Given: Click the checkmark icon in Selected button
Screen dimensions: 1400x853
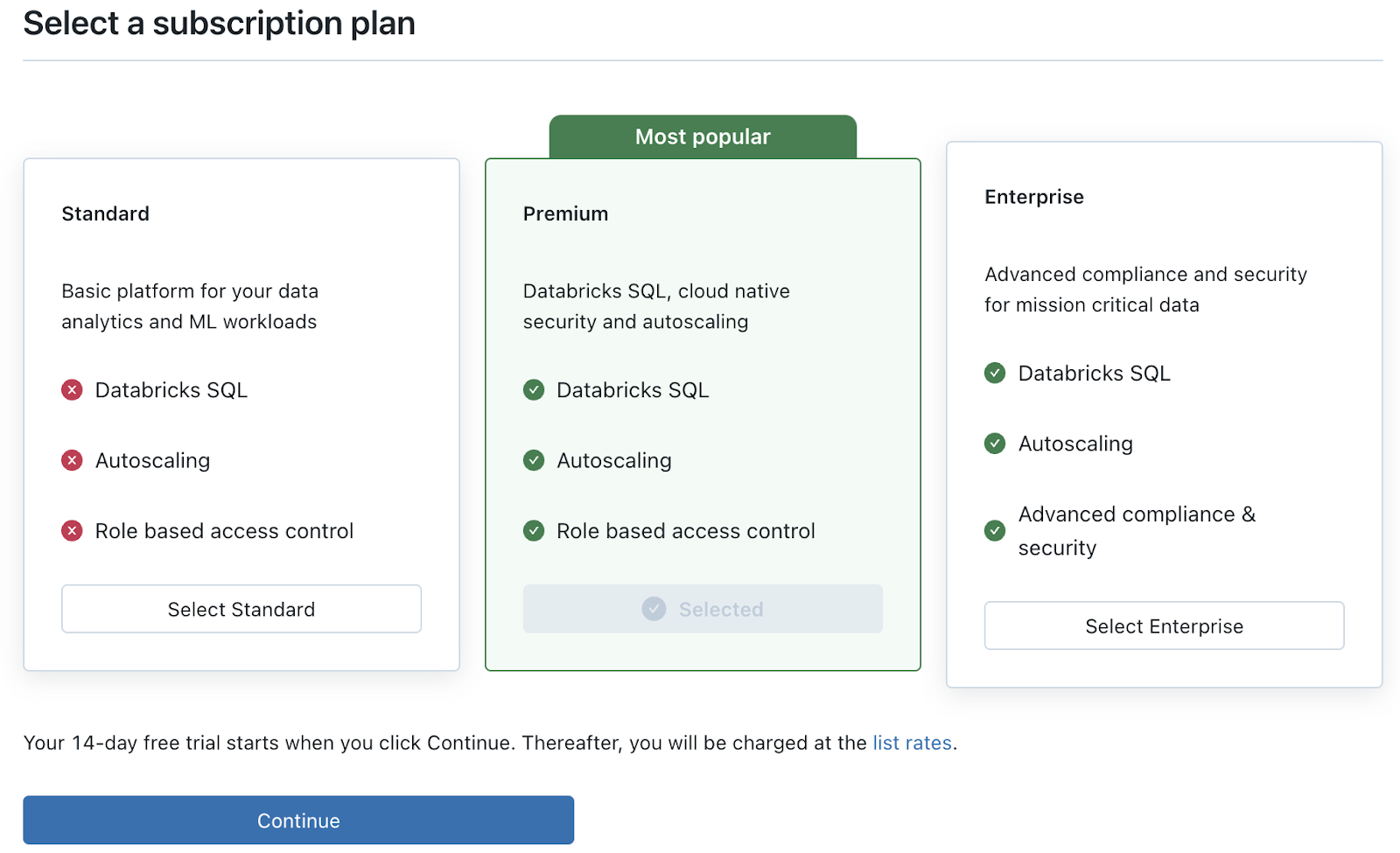Looking at the screenshot, I should click(x=654, y=609).
